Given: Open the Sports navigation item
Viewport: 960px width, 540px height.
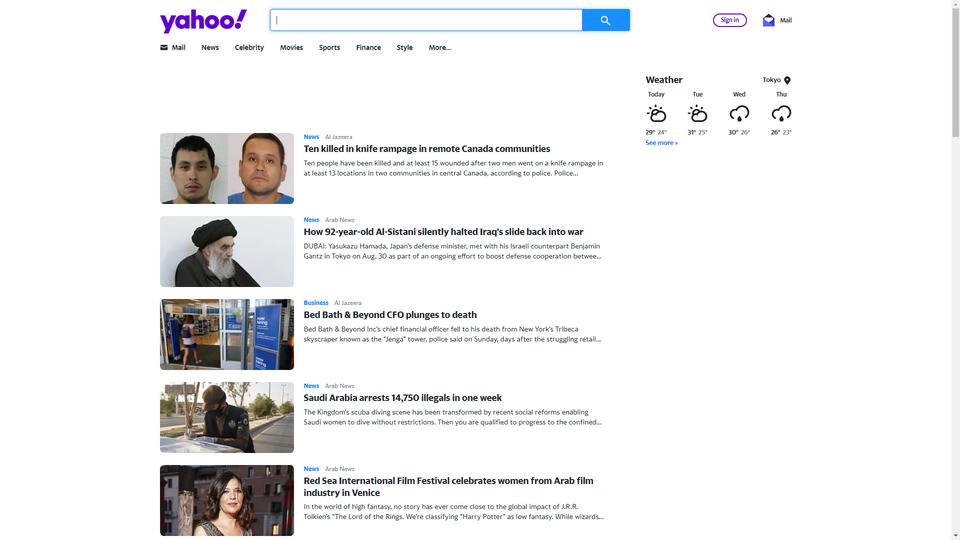Looking at the screenshot, I should click(x=329, y=47).
